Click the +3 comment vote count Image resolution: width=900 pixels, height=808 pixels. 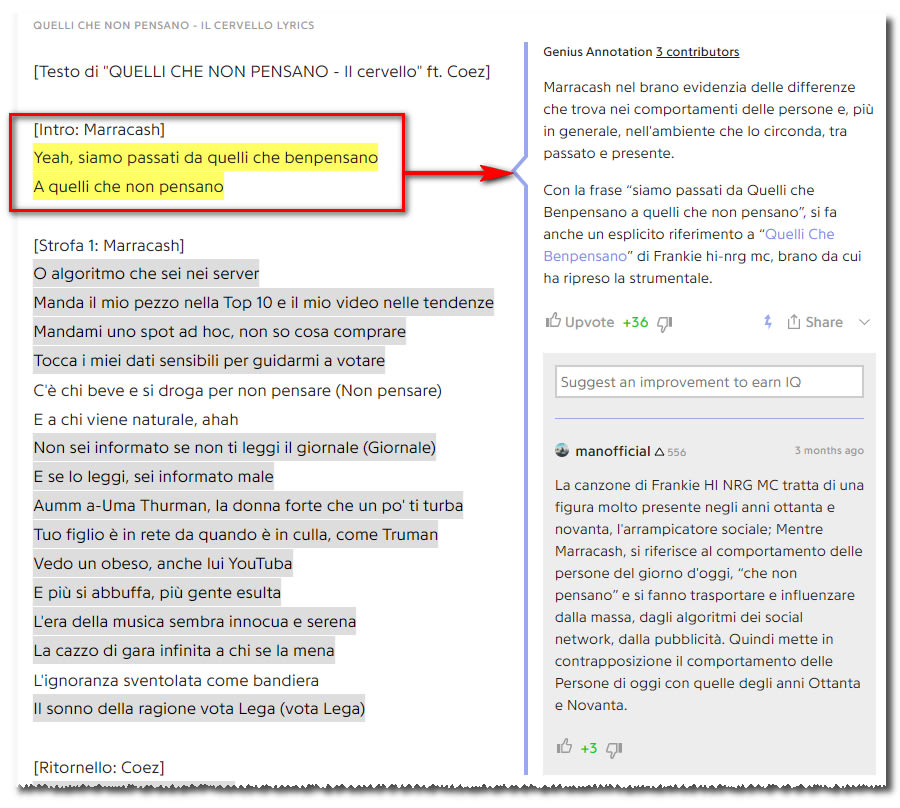coord(588,748)
